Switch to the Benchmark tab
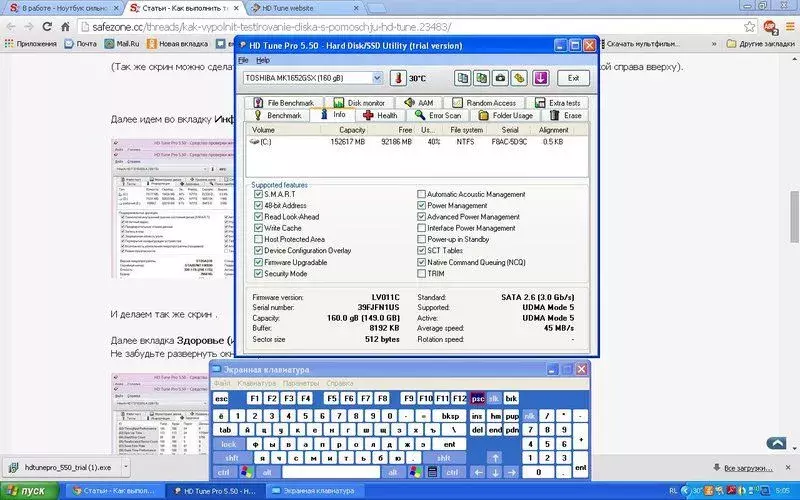 (x=278, y=116)
